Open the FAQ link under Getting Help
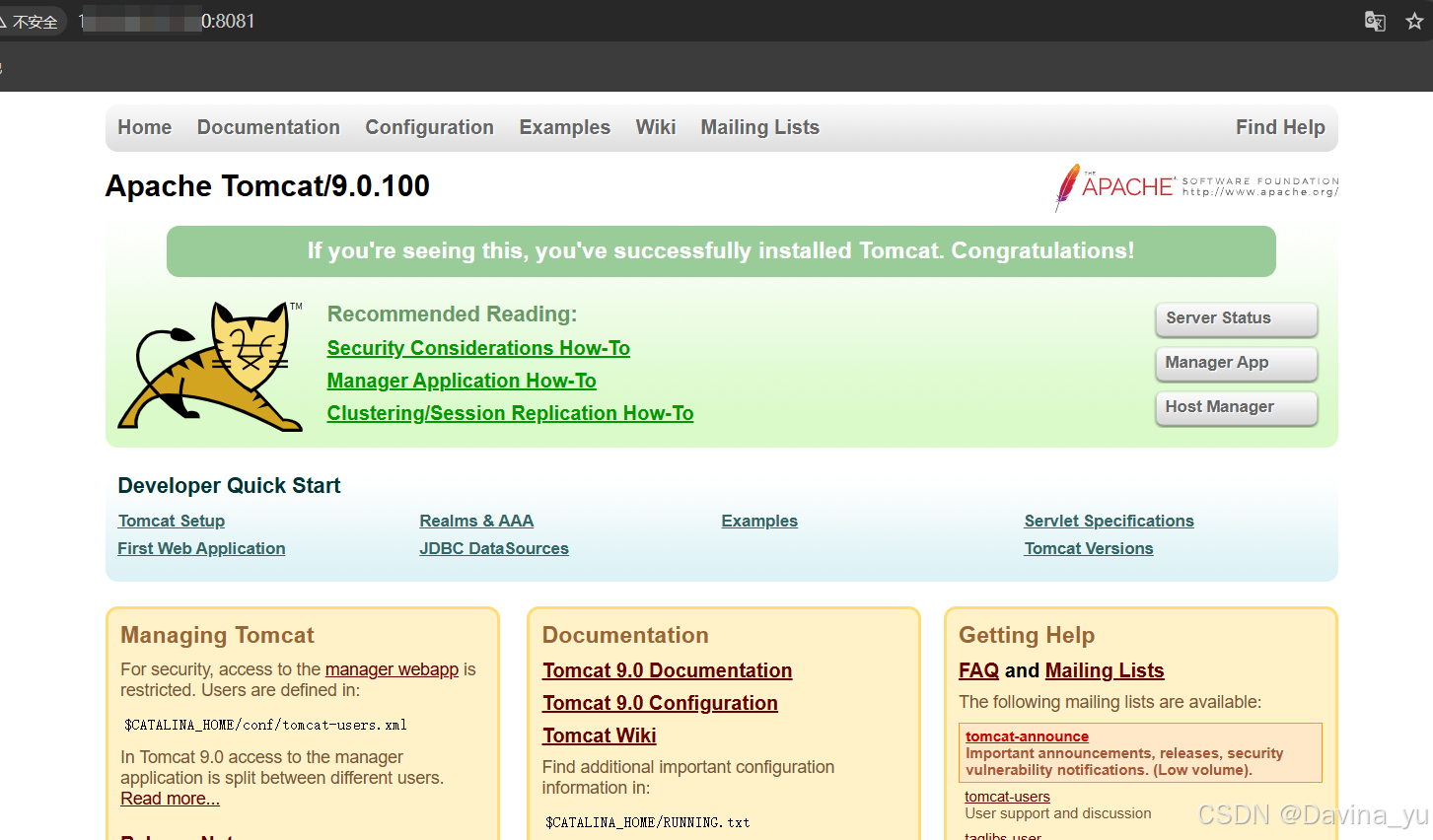The image size is (1433, 840). (978, 670)
